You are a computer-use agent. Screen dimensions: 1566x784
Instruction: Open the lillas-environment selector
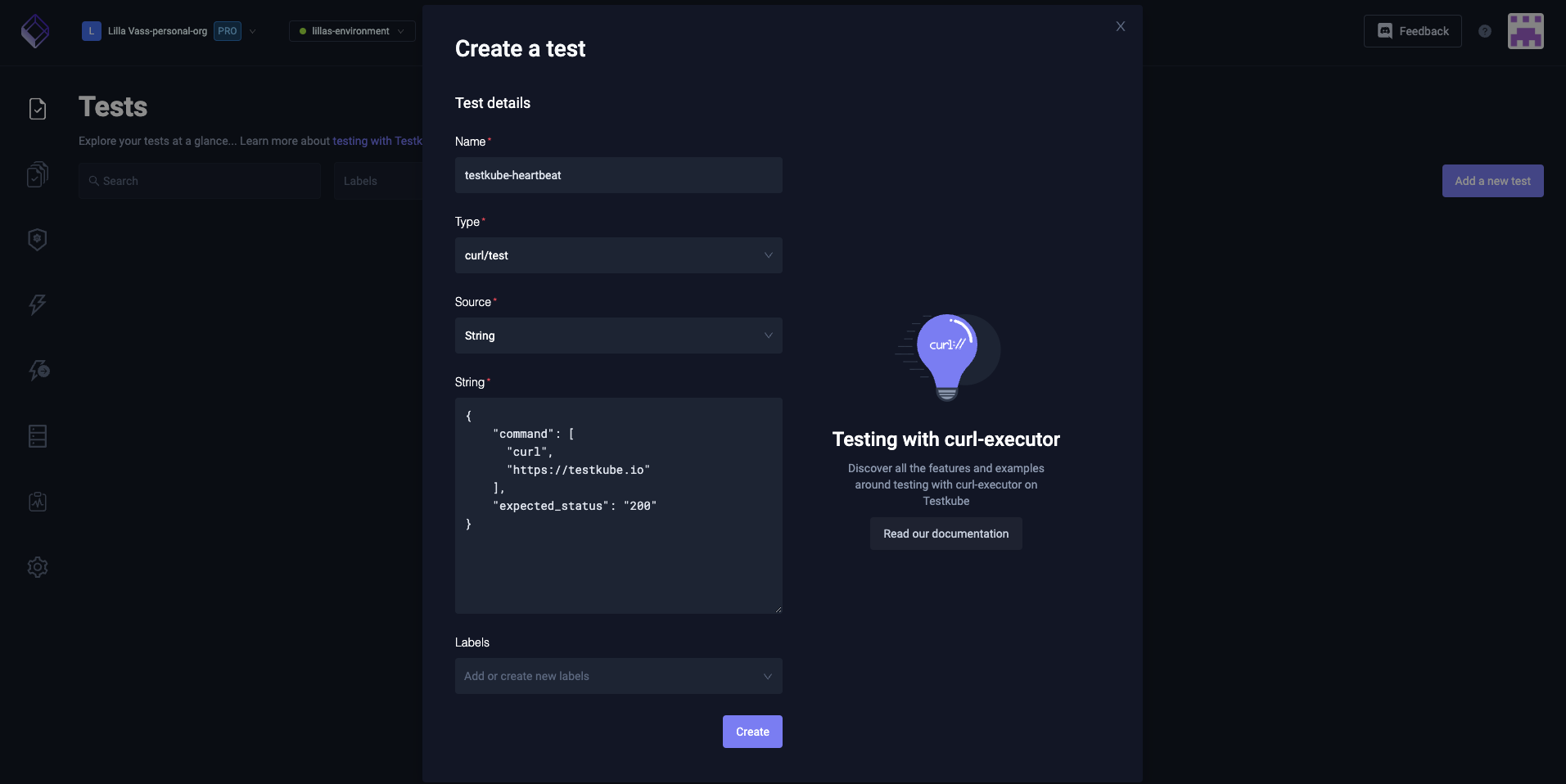(350, 31)
